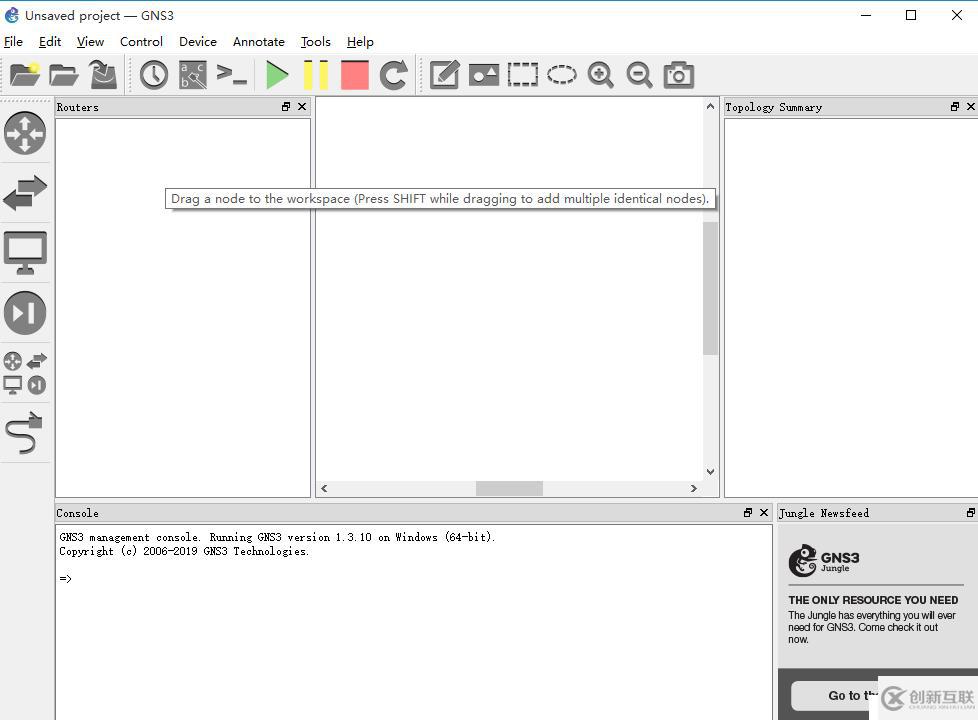Open the View menu
This screenshot has width=978, height=720.
(90, 42)
